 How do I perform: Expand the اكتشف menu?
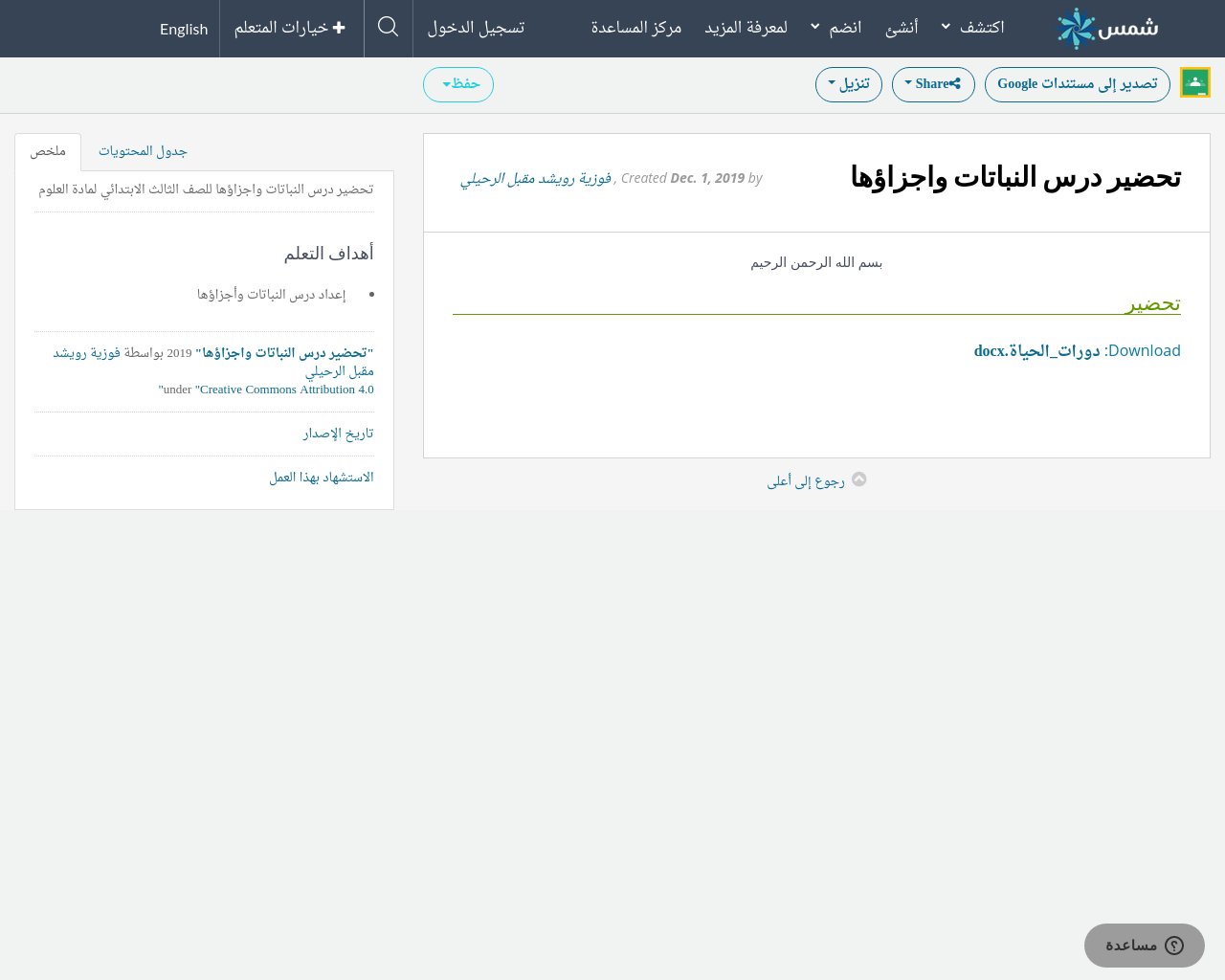pos(974,28)
